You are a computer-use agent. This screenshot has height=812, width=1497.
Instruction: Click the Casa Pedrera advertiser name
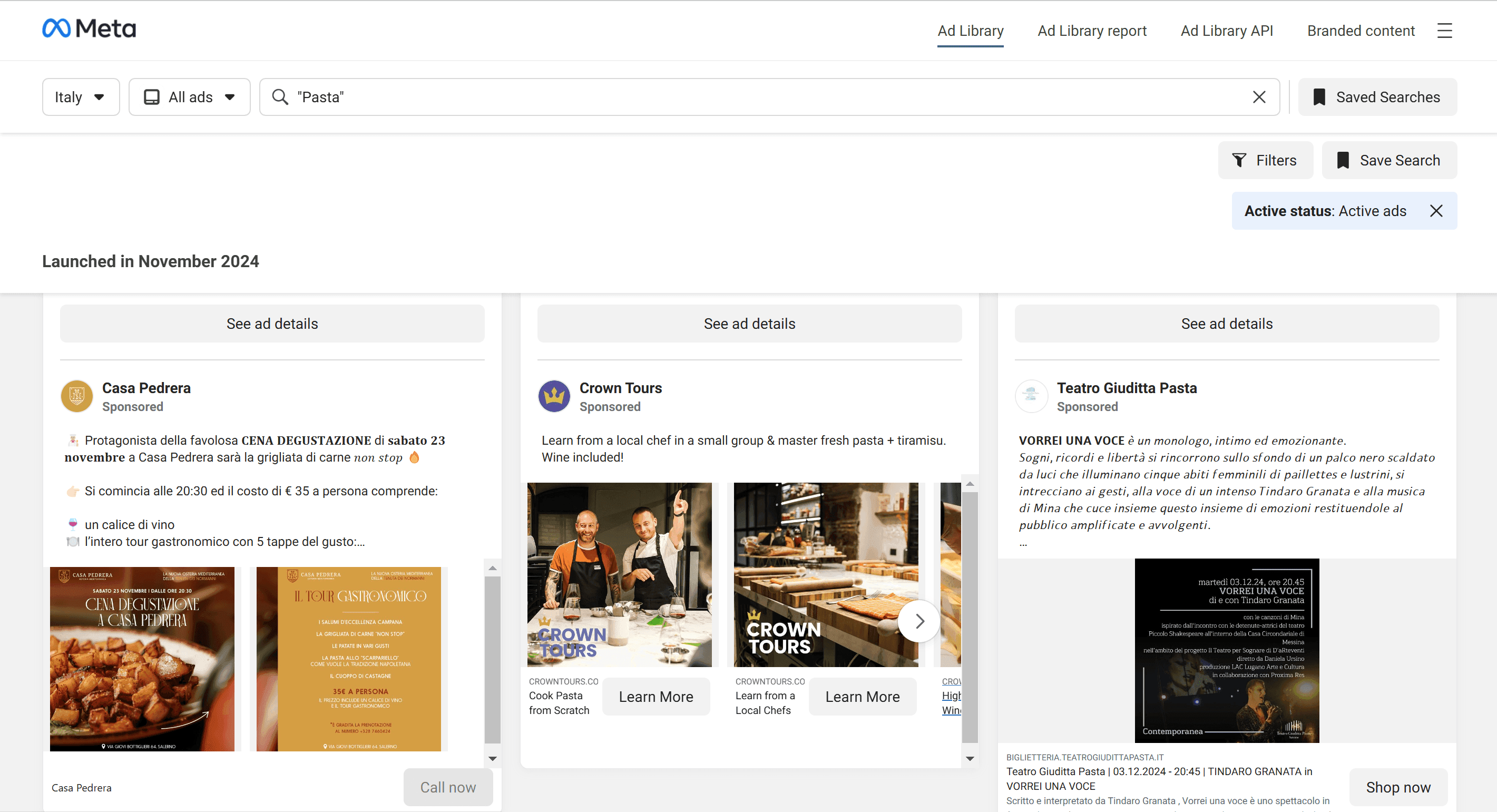[146, 388]
